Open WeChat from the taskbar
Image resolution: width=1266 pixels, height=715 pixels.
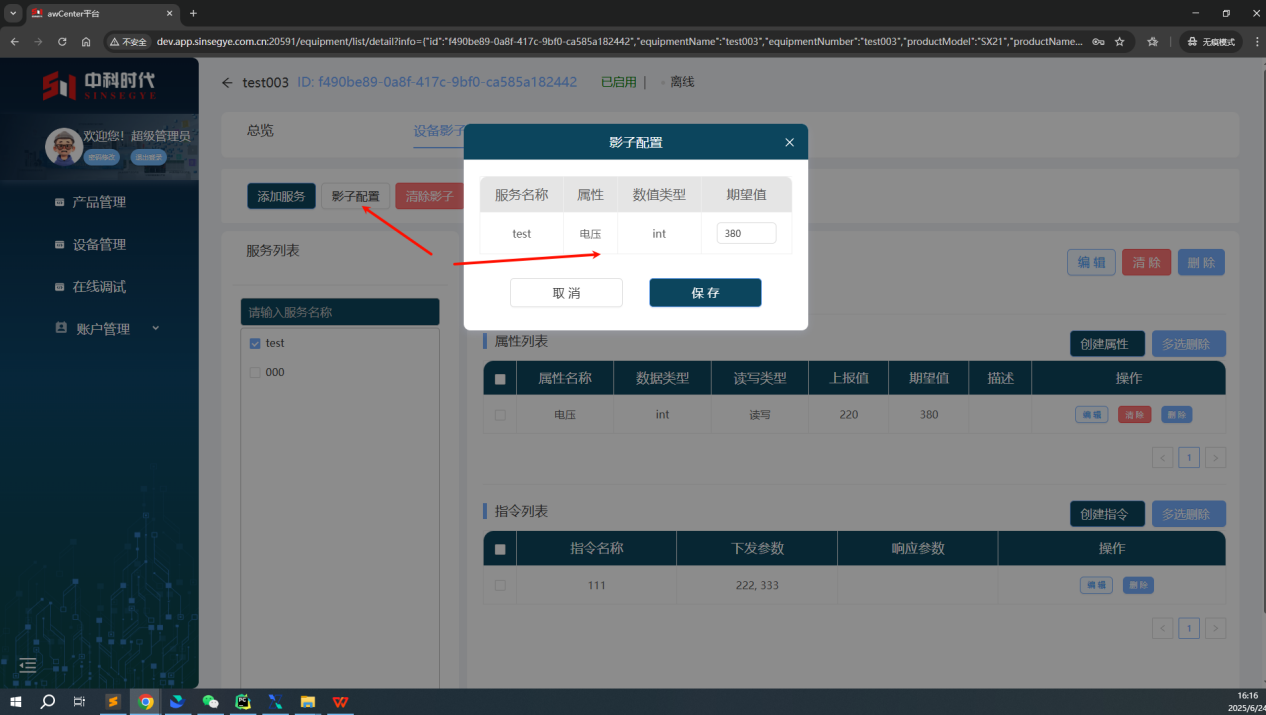[210, 702]
